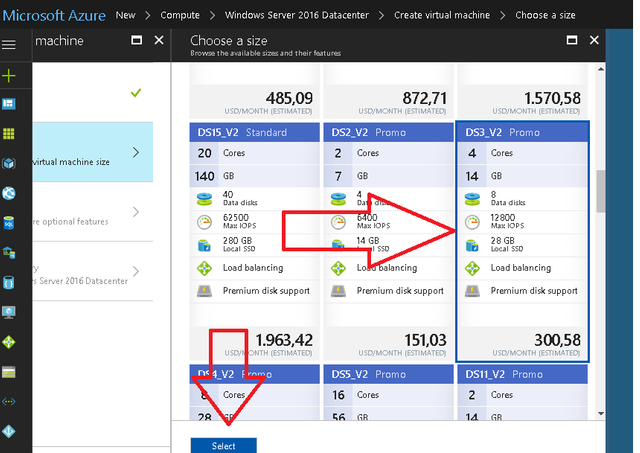Click Local SSD icon in DS15_V2 card
This screenshot has width=640, height=453.
pos(204,245)
